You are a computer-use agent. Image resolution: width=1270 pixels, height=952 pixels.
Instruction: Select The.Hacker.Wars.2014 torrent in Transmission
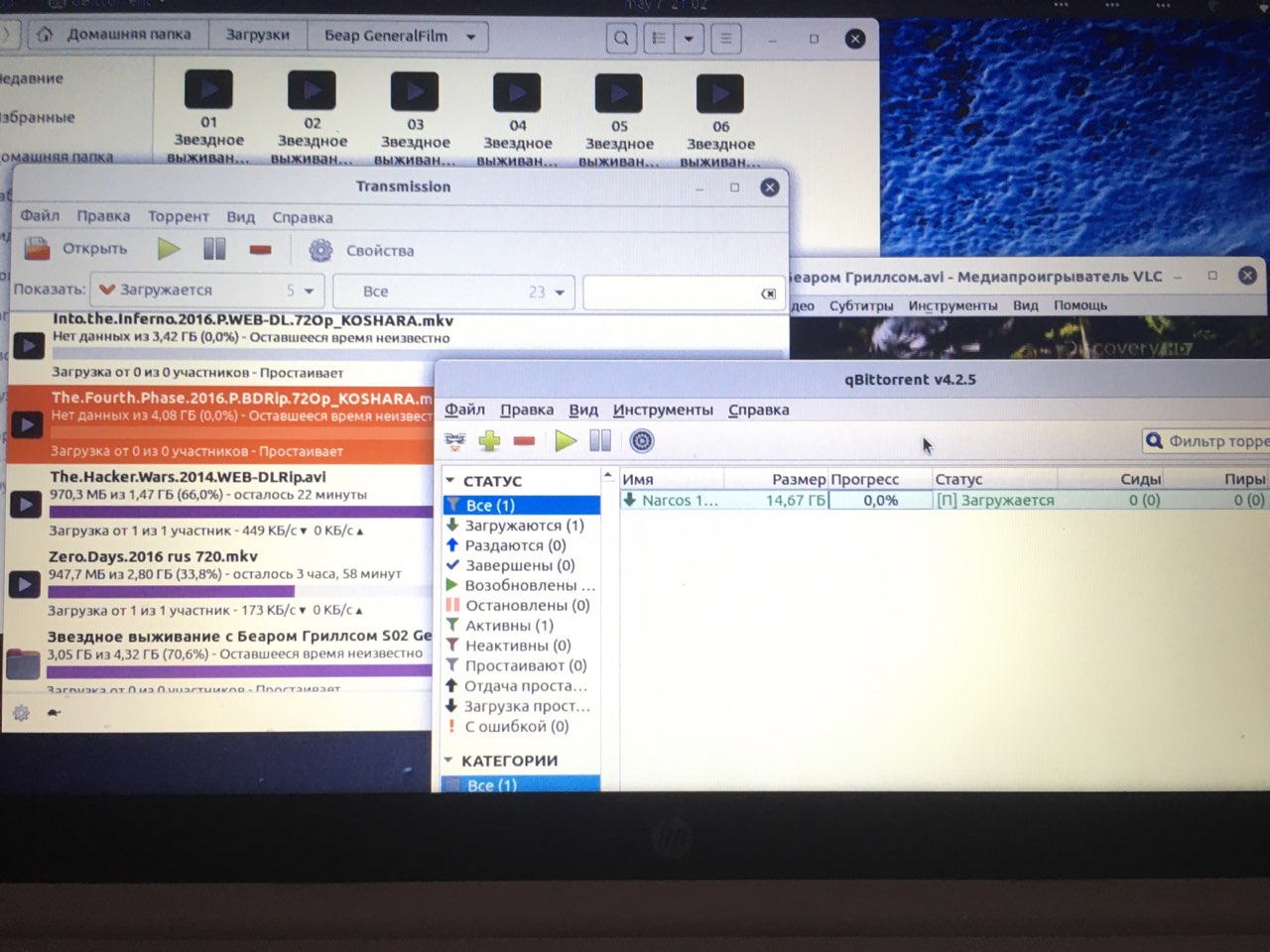(x=220, y=504)
